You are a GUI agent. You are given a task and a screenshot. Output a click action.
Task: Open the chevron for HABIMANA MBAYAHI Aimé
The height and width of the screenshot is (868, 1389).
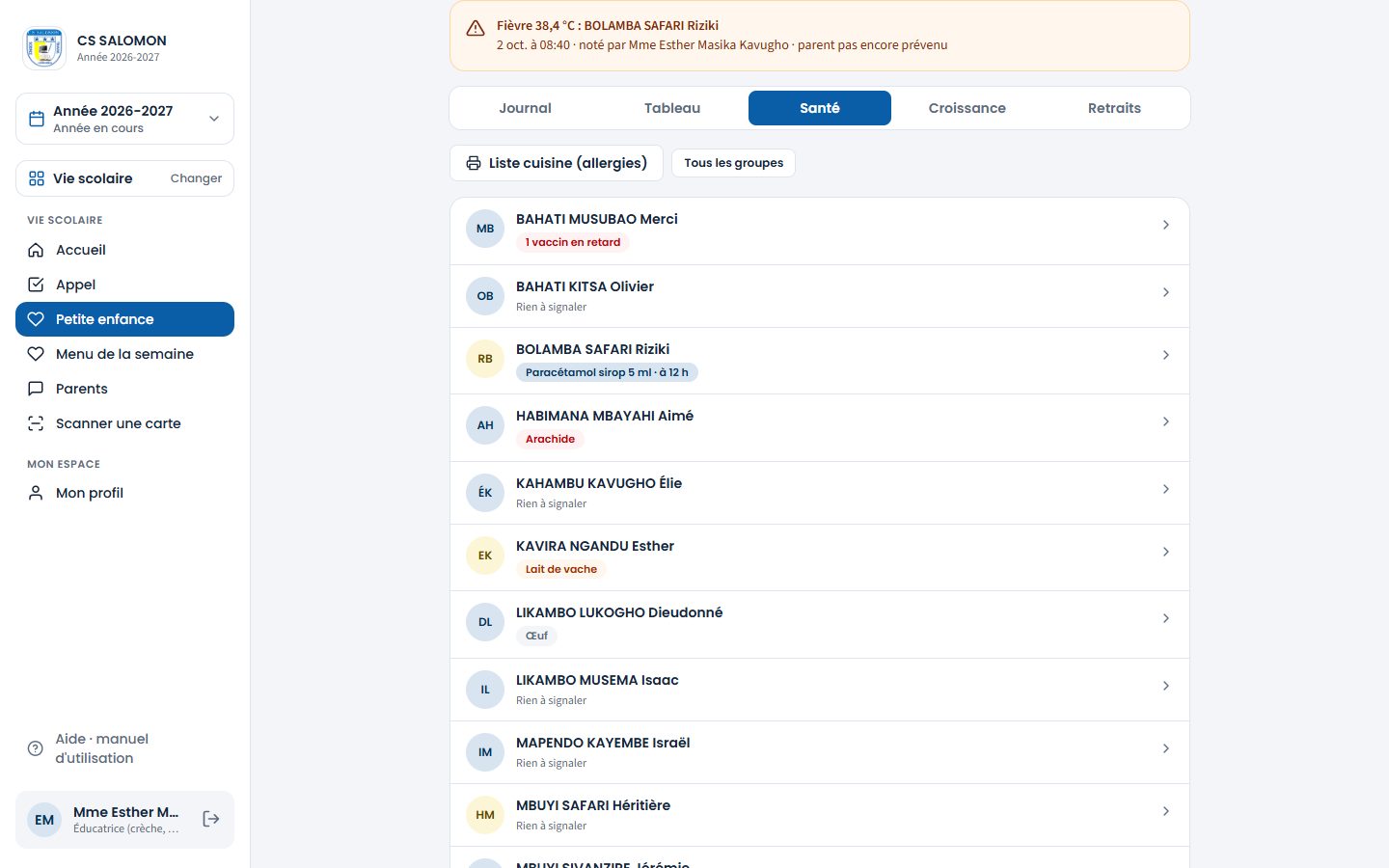tap(1166, 421)
